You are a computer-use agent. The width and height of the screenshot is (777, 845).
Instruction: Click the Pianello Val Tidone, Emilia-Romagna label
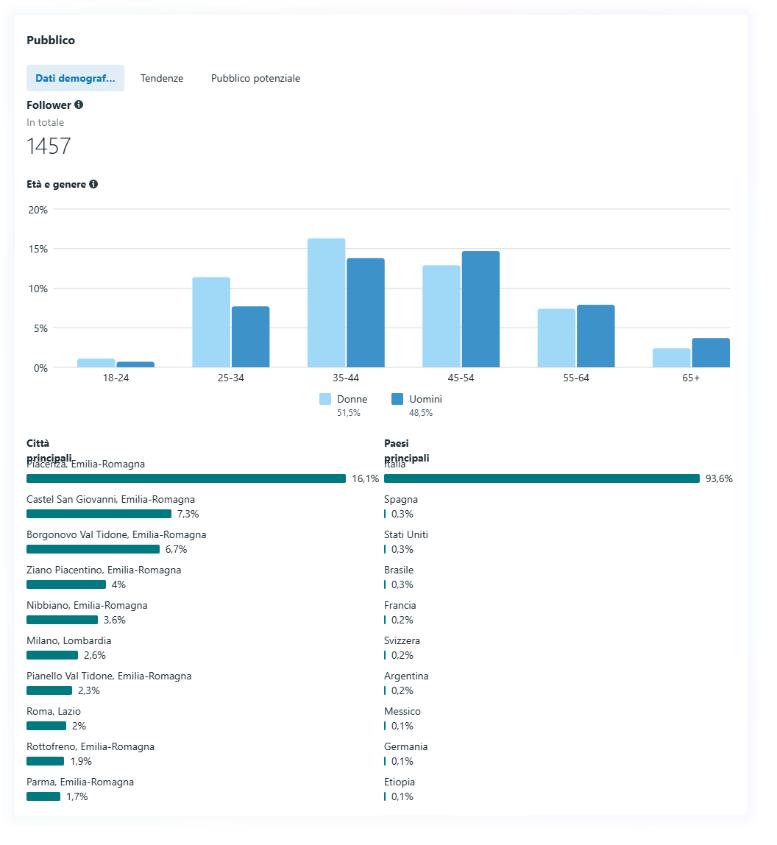[109, 676]
